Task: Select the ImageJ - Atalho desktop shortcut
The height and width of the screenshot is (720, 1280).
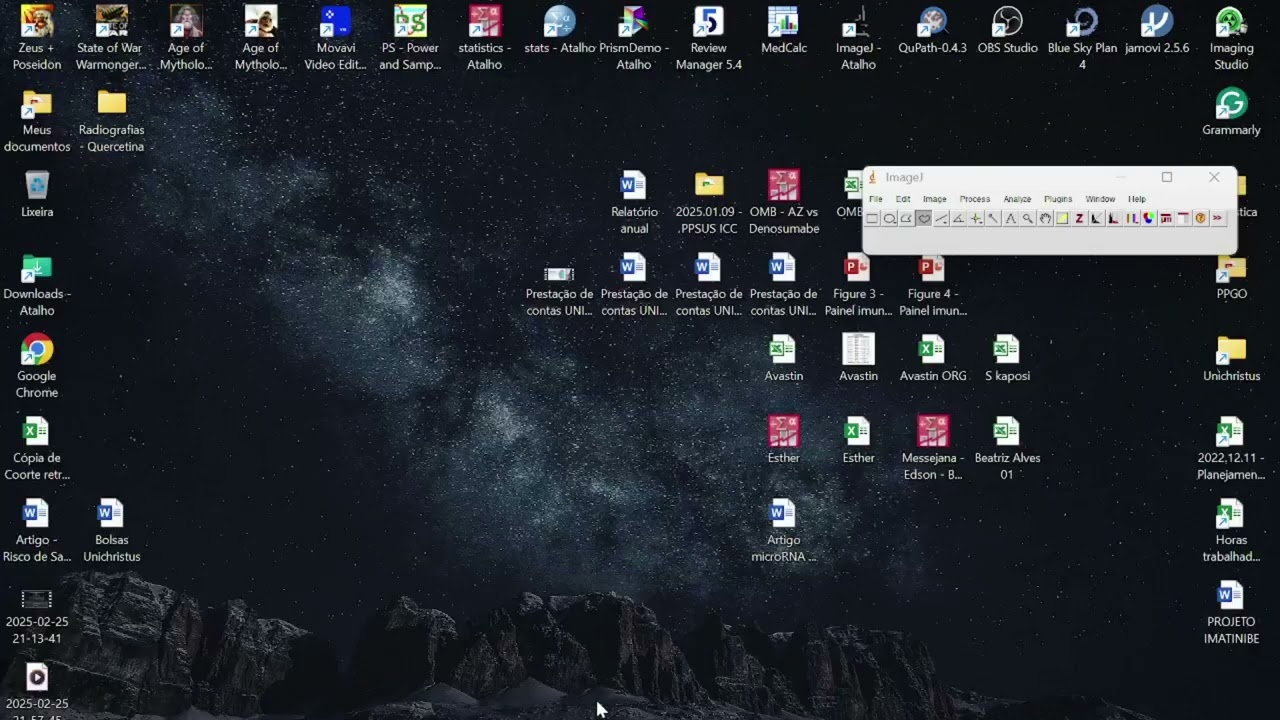Action: coord(858,38)
